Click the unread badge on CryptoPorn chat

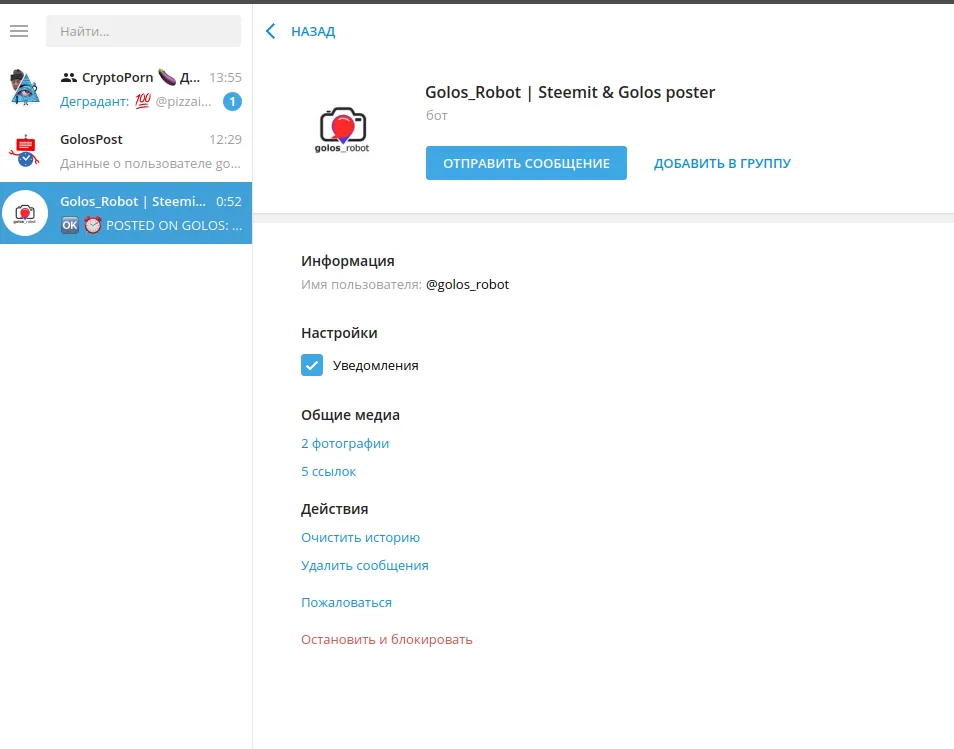click(232, 102)
